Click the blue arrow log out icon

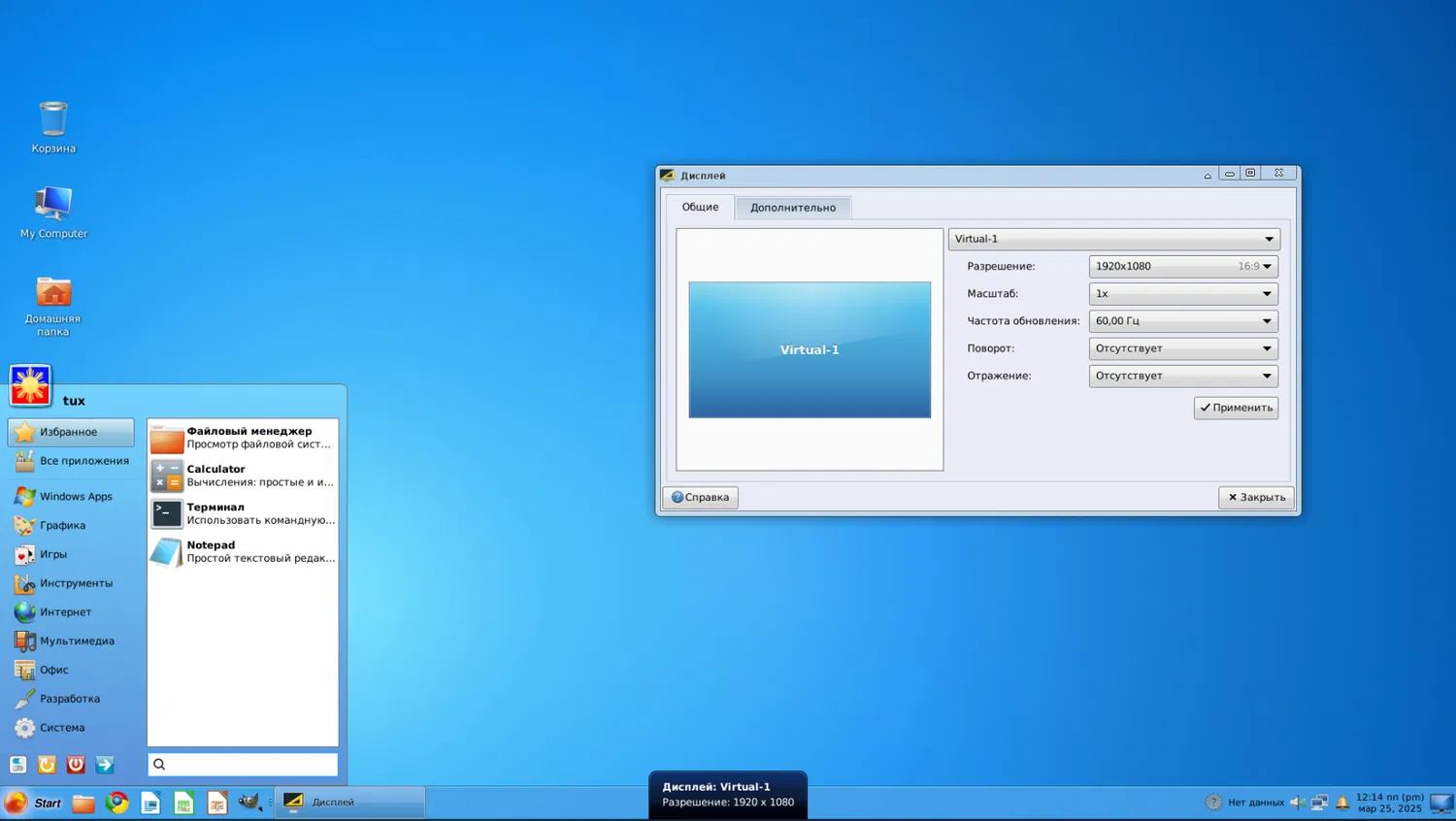[105, 765]
